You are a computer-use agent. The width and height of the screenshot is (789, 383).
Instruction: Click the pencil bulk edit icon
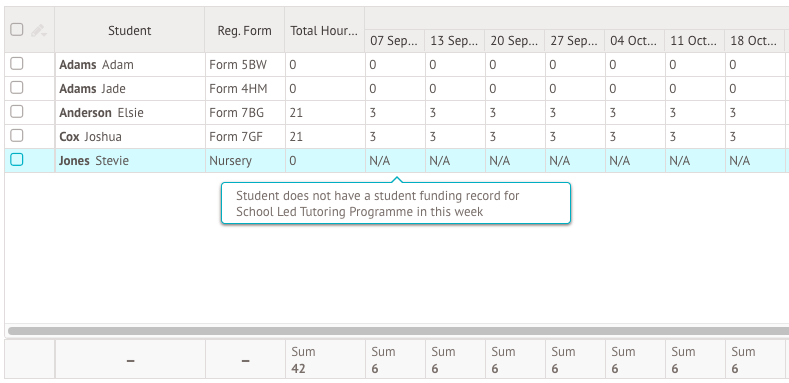coord(39,31)
